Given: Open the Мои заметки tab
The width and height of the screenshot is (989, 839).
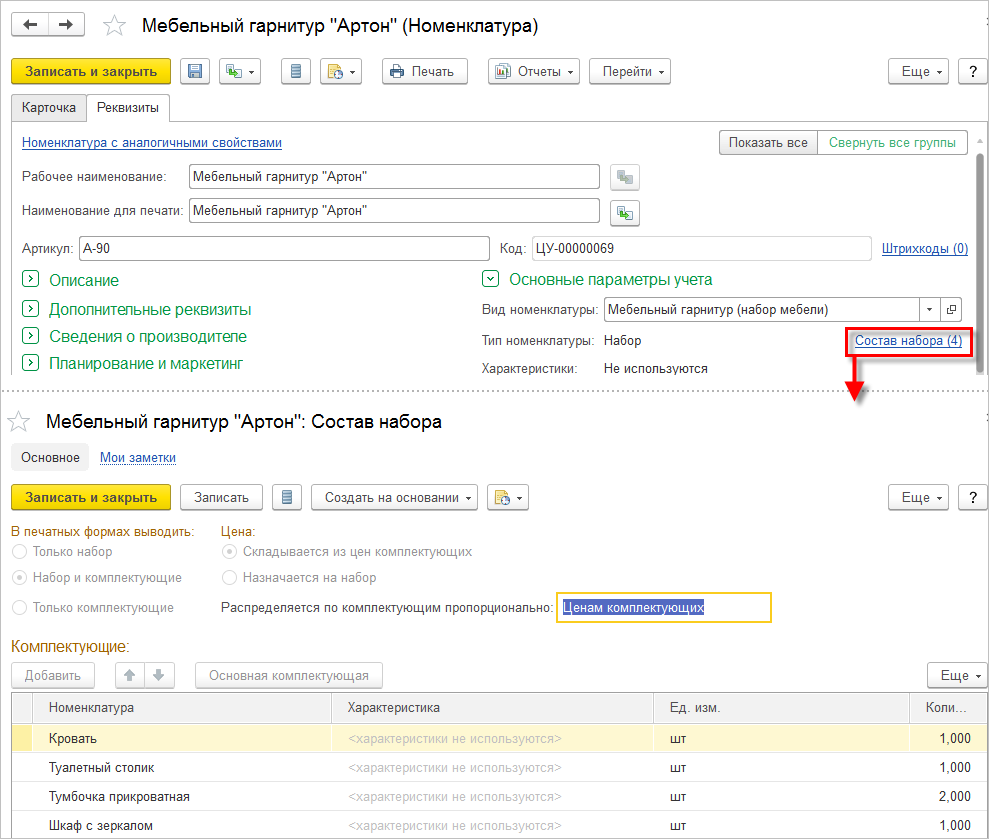Looking at the screenshot, I should coord(138,457).
